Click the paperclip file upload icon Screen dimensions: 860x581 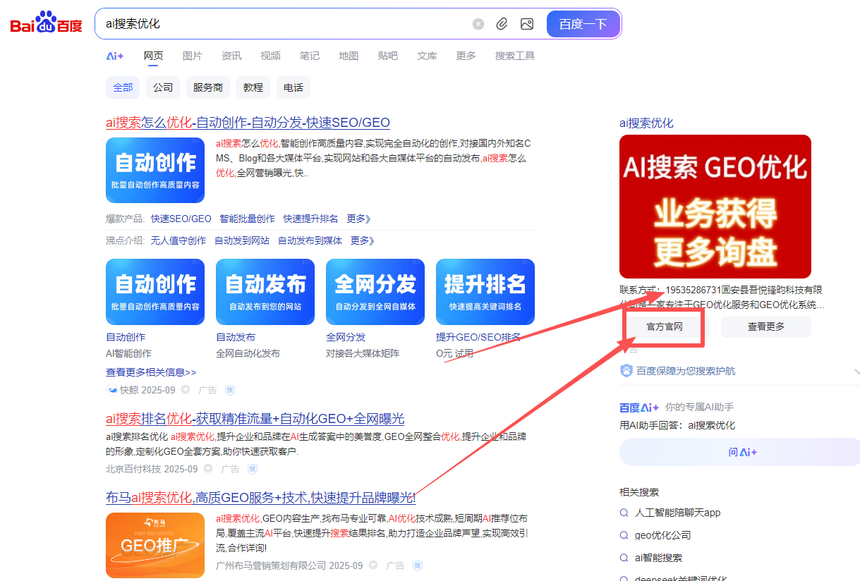(x=502, y=24)
